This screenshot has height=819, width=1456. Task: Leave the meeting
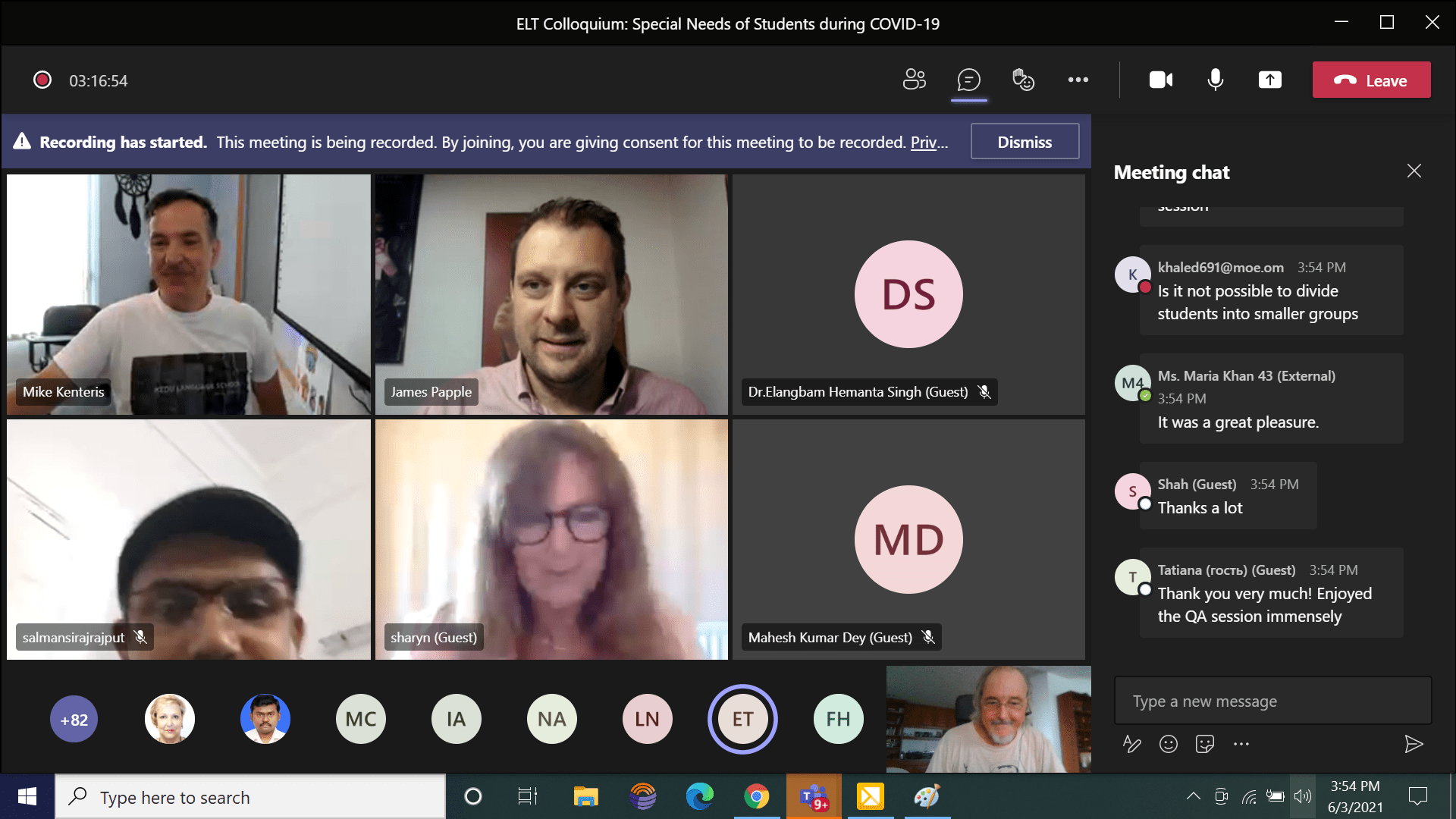point(1371,80)
